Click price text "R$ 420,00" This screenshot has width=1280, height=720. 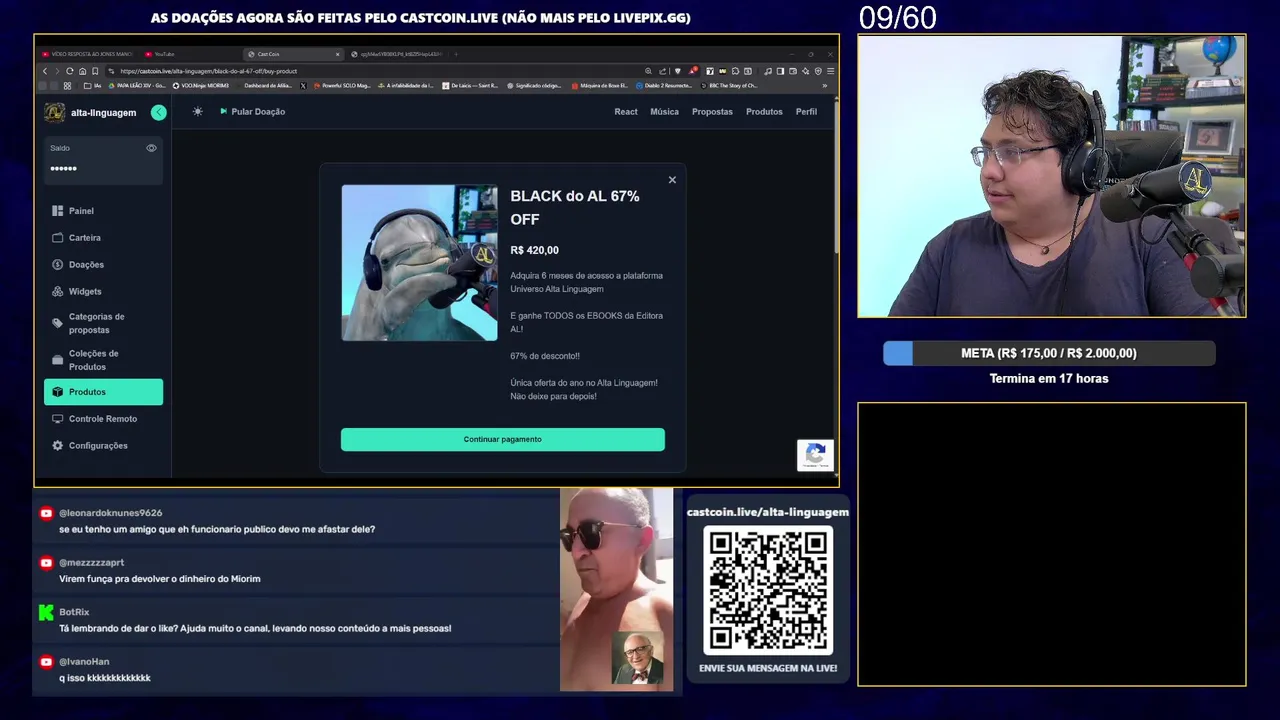coord(534,250)
